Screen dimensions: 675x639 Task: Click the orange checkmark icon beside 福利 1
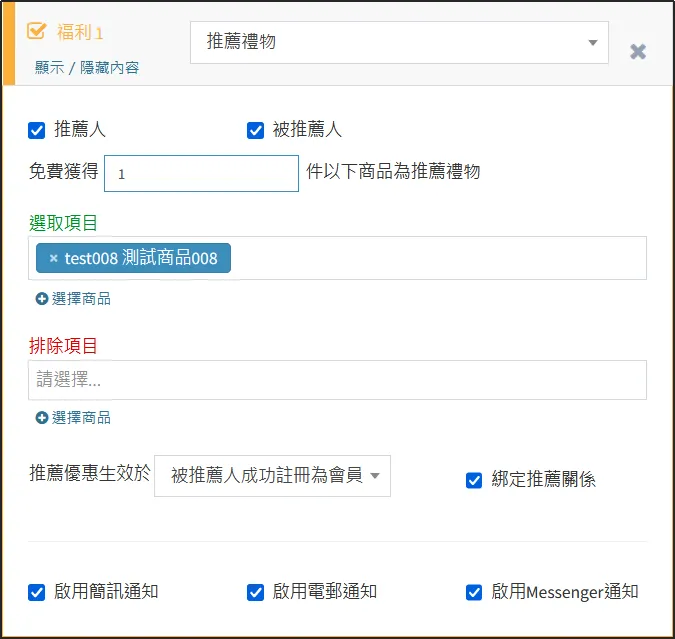[37, 31]
